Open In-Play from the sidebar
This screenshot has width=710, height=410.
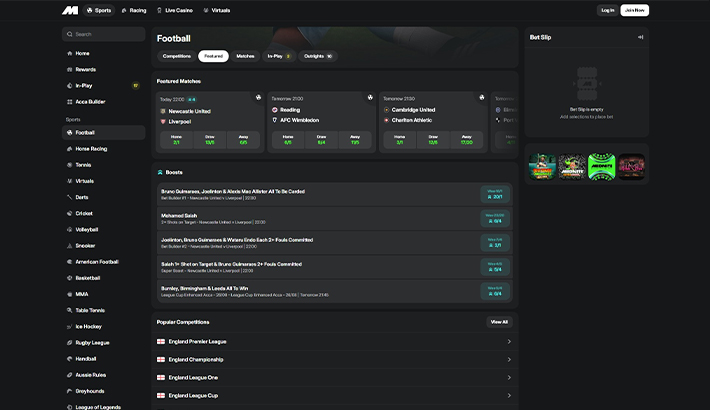pyautogui.click(x=104, y=86)
